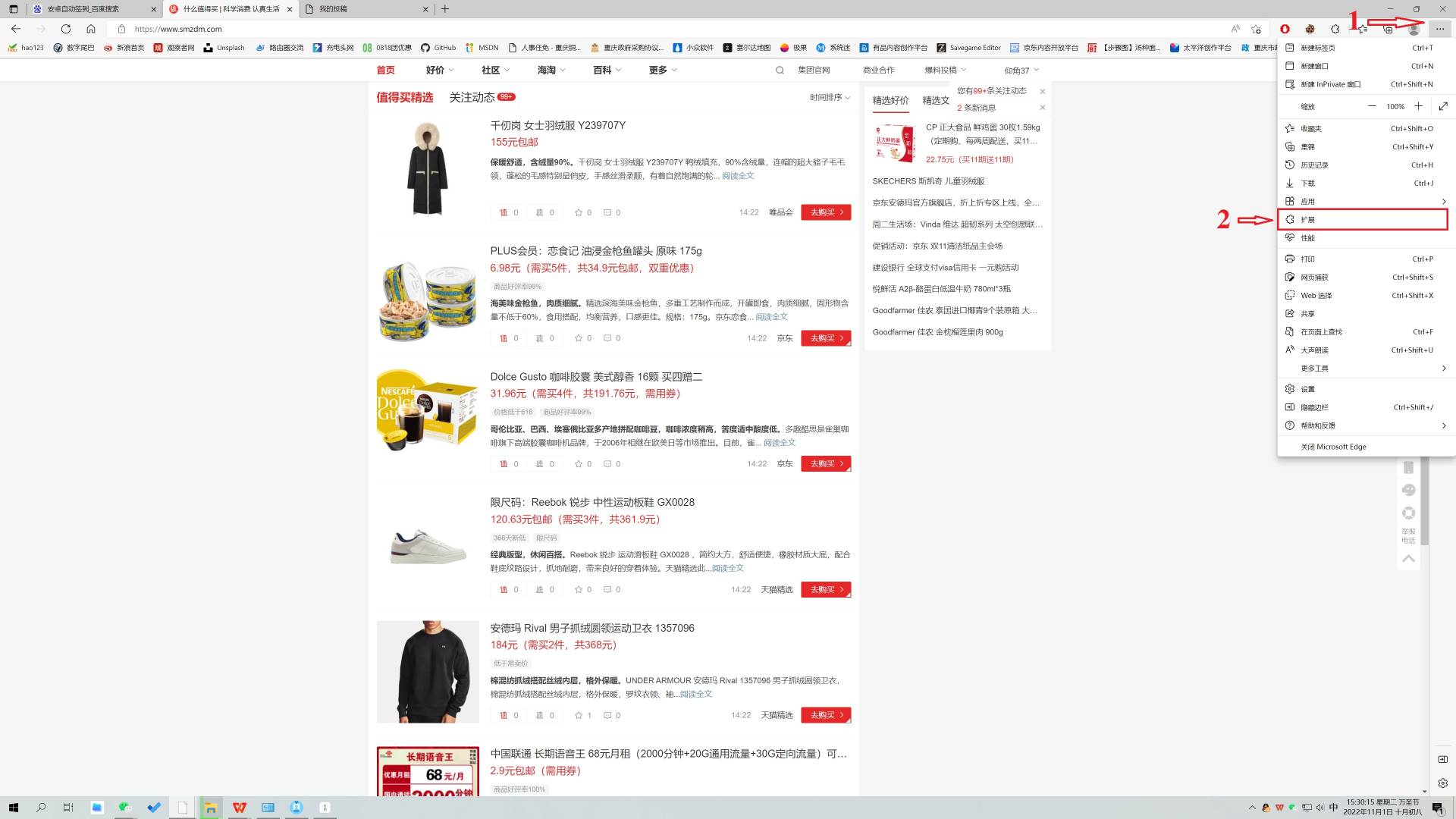Screen dimensions: 1456x819
Task: Open the 时间排序 sort dropdown
Action: (x=830, y=98)
